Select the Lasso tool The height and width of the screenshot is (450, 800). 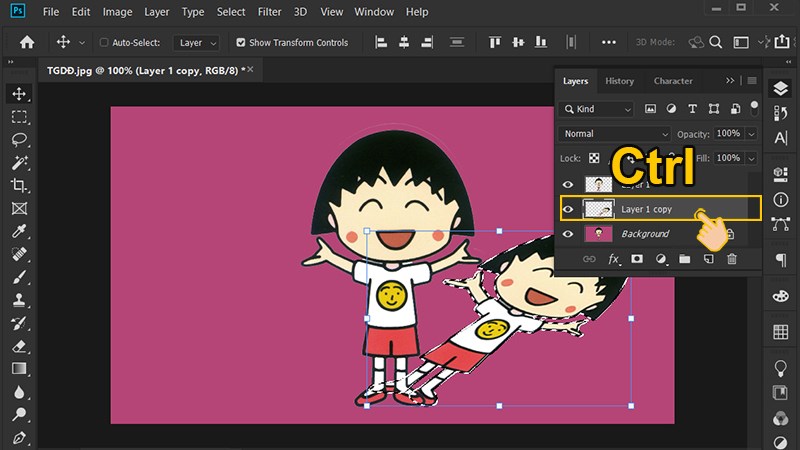coord(19,139)
